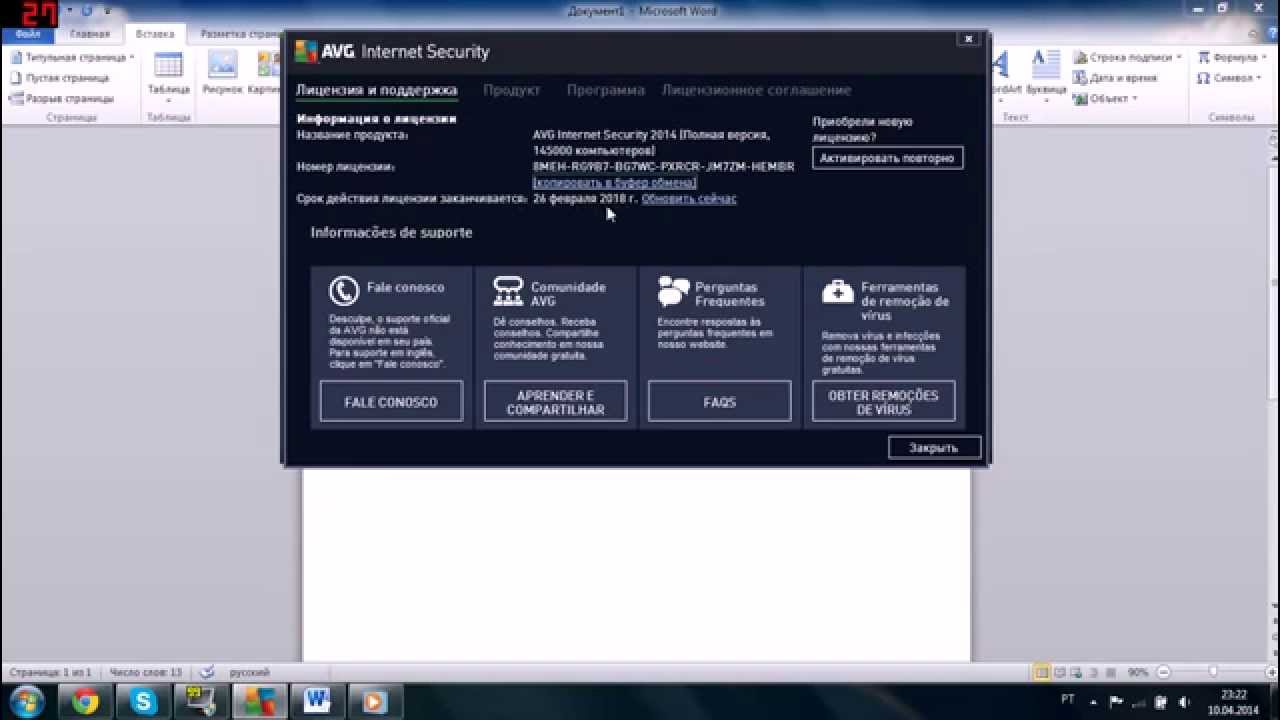Screen dimensions: 1280x720
Task: Click the Закрыть button in AVG dialog
Action: (934, 448)
